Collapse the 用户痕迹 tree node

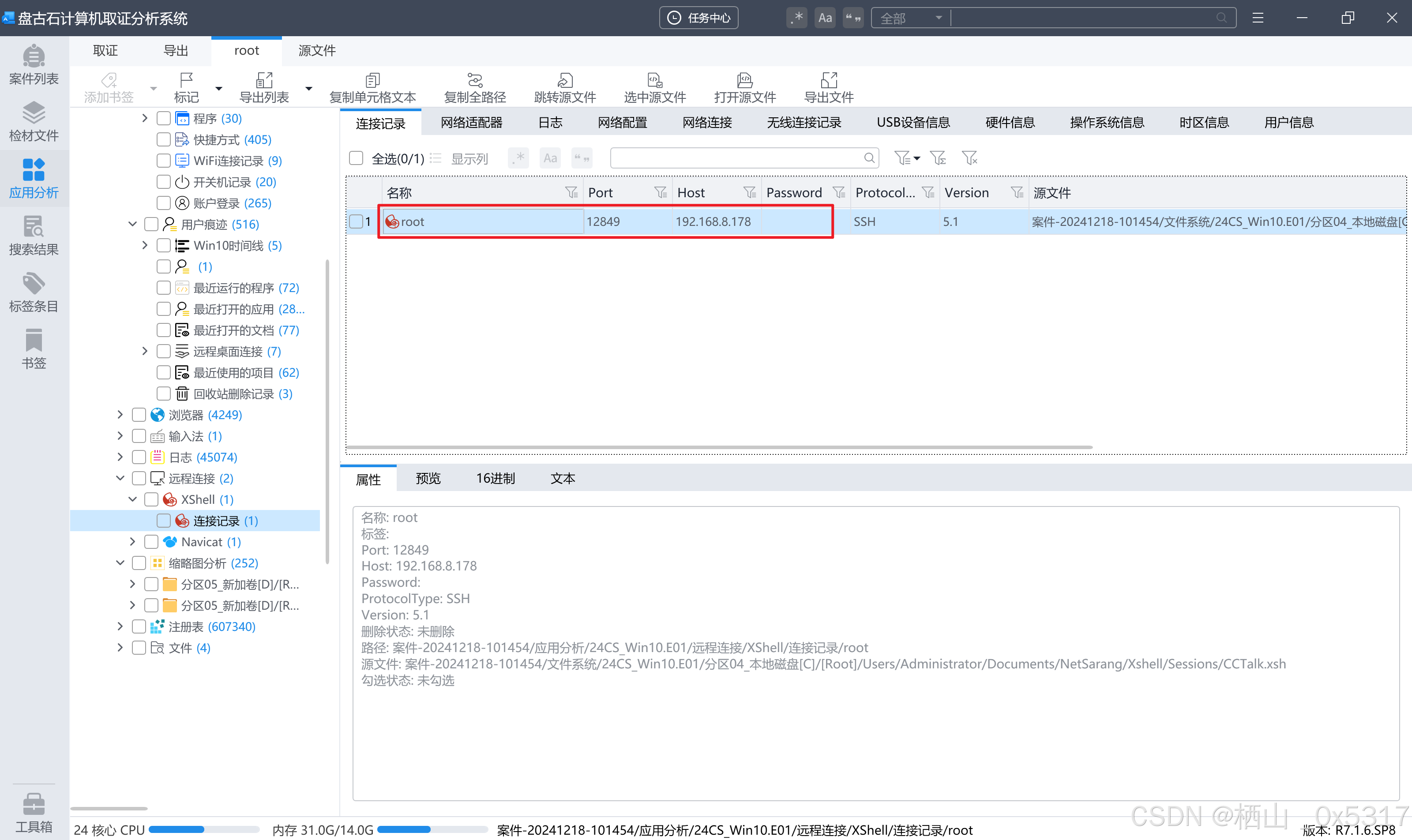(x=132, y=224)
